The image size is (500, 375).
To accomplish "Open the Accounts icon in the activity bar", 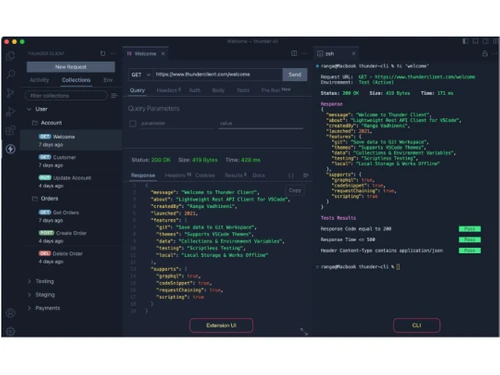I will tap(11, 313).
